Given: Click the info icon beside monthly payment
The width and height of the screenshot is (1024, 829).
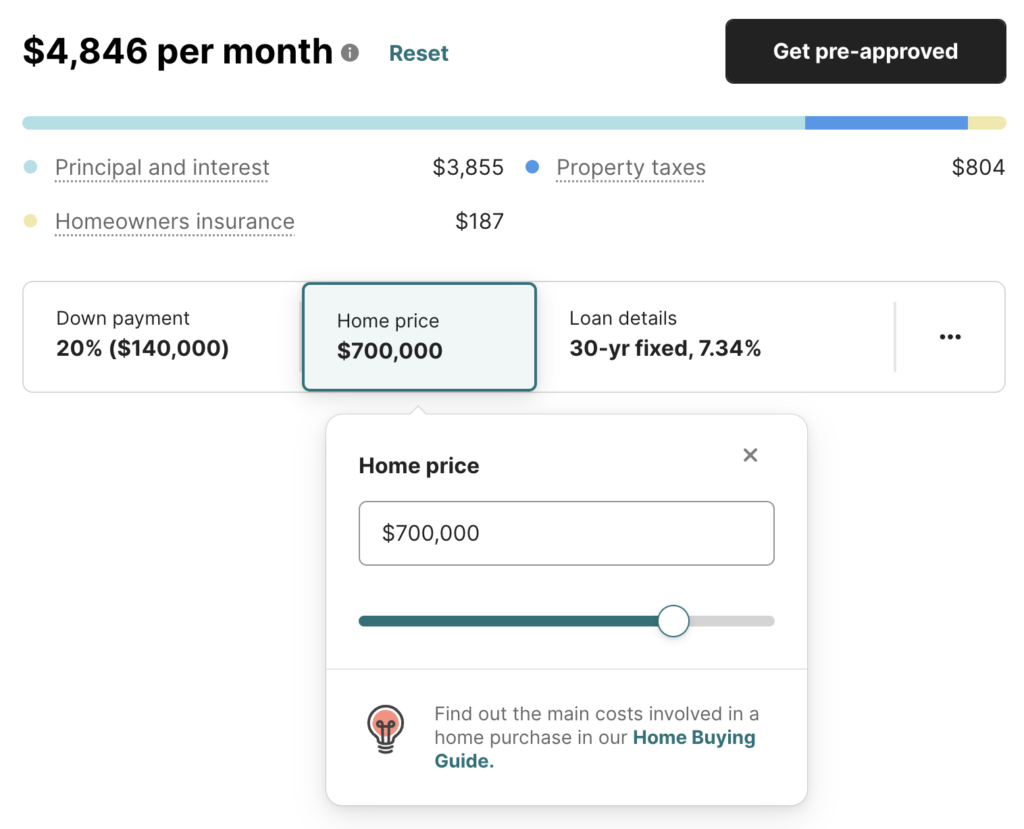Looking at the screenshot, I should (x=350, y=52).
